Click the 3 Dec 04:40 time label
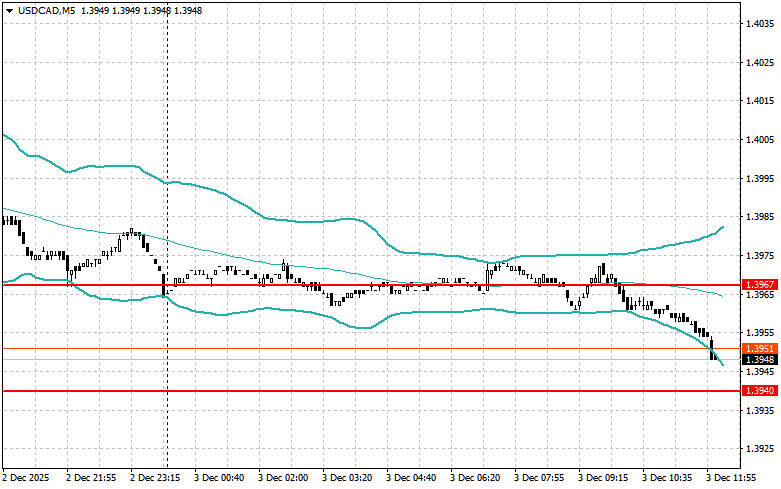This screenshot has height=489, width=781. coord(411,478)
